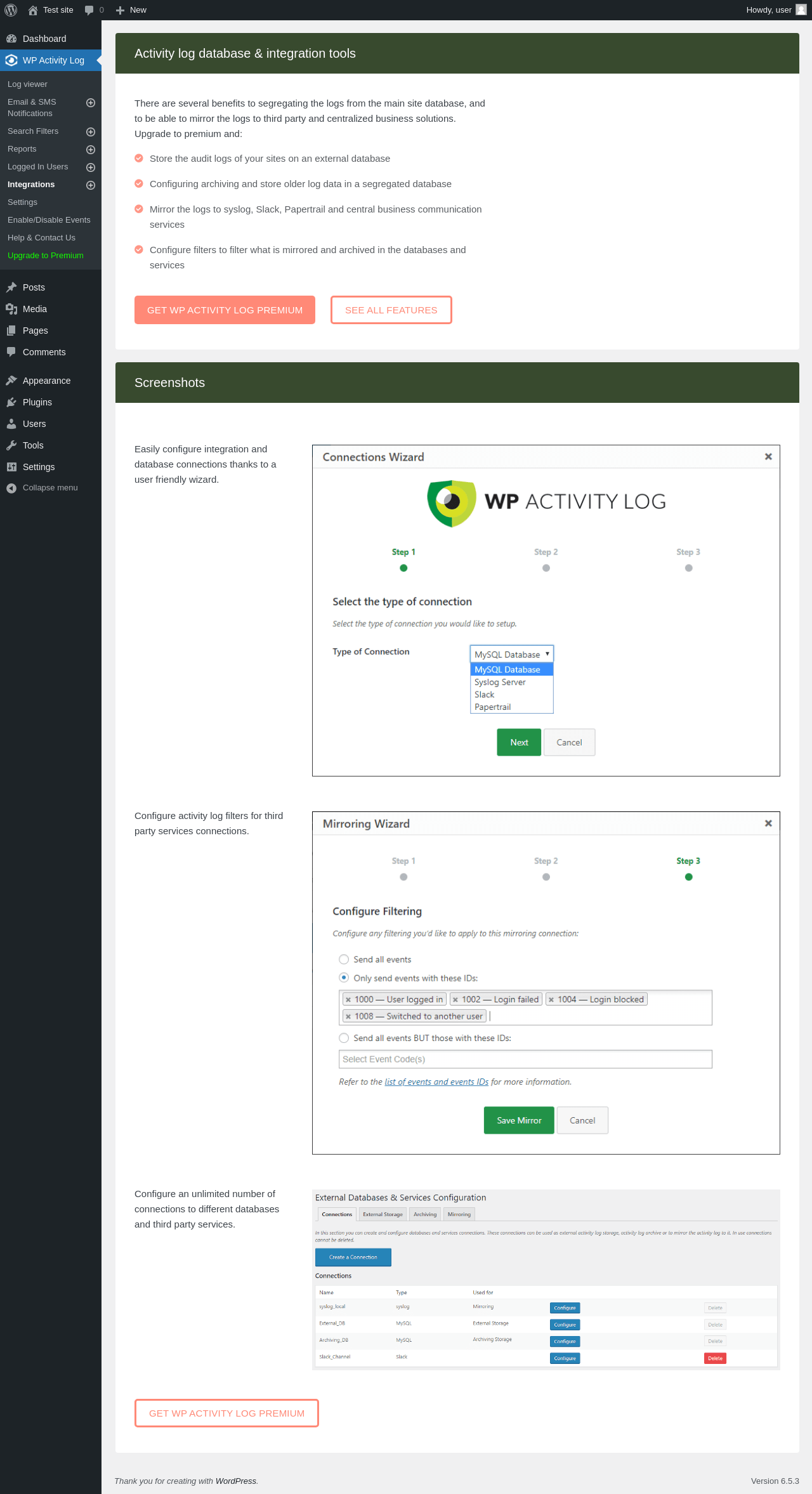Open the Enable/Disable Events submenu item
This screenshot has height=1494, width=812.
[49, 220]
